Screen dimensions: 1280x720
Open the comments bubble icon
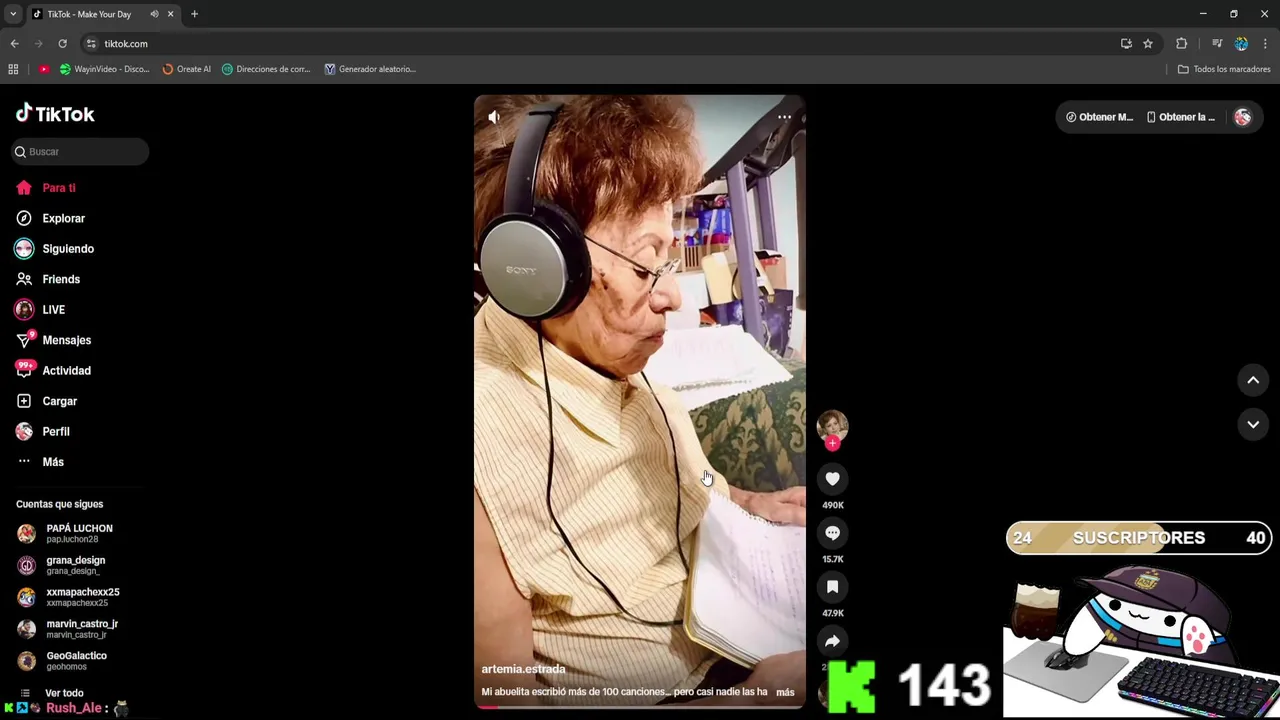[832, 533]
